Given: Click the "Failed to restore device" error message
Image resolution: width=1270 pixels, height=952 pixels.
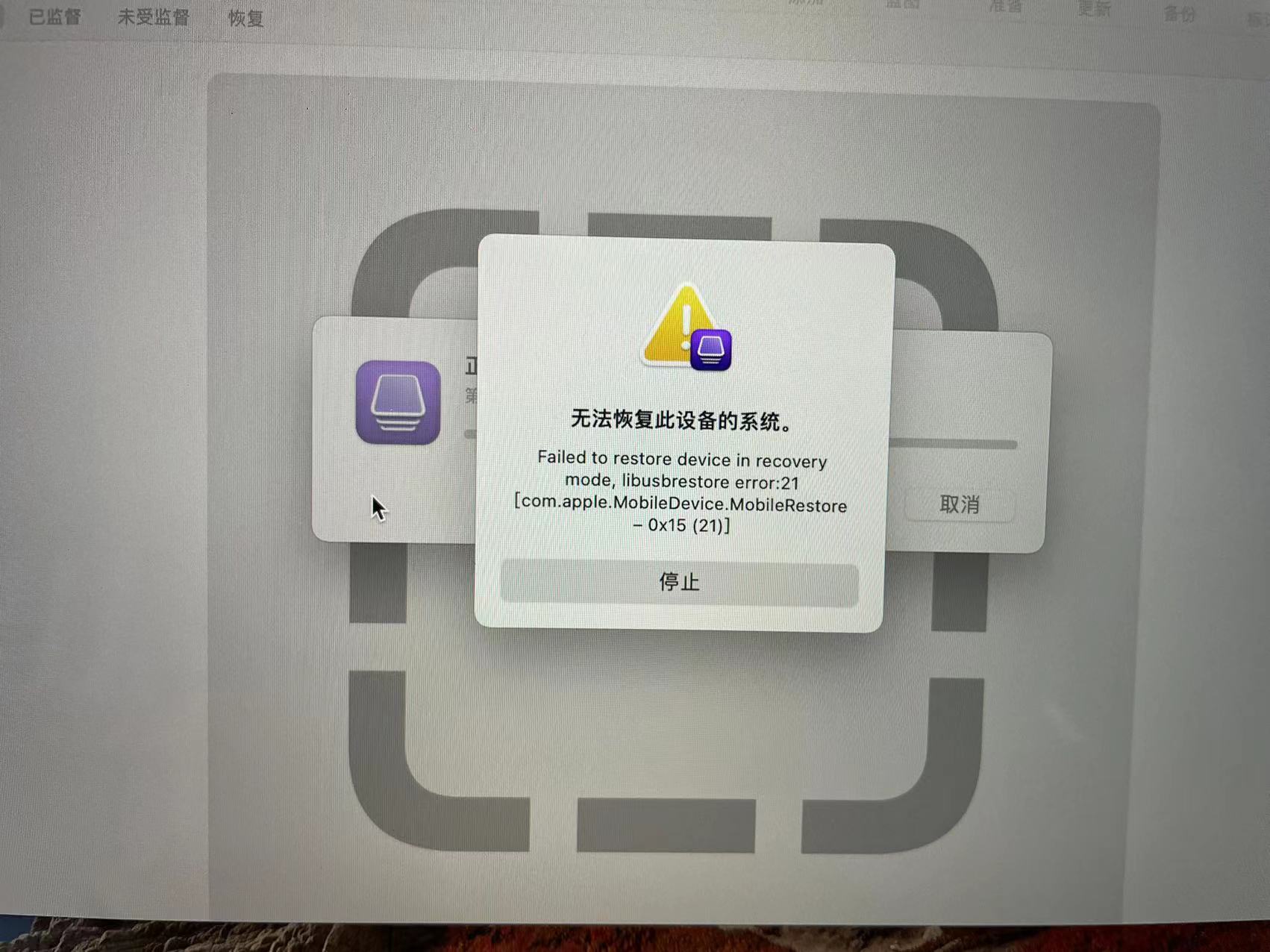Looking at the screenshot, I should [681, 492].
